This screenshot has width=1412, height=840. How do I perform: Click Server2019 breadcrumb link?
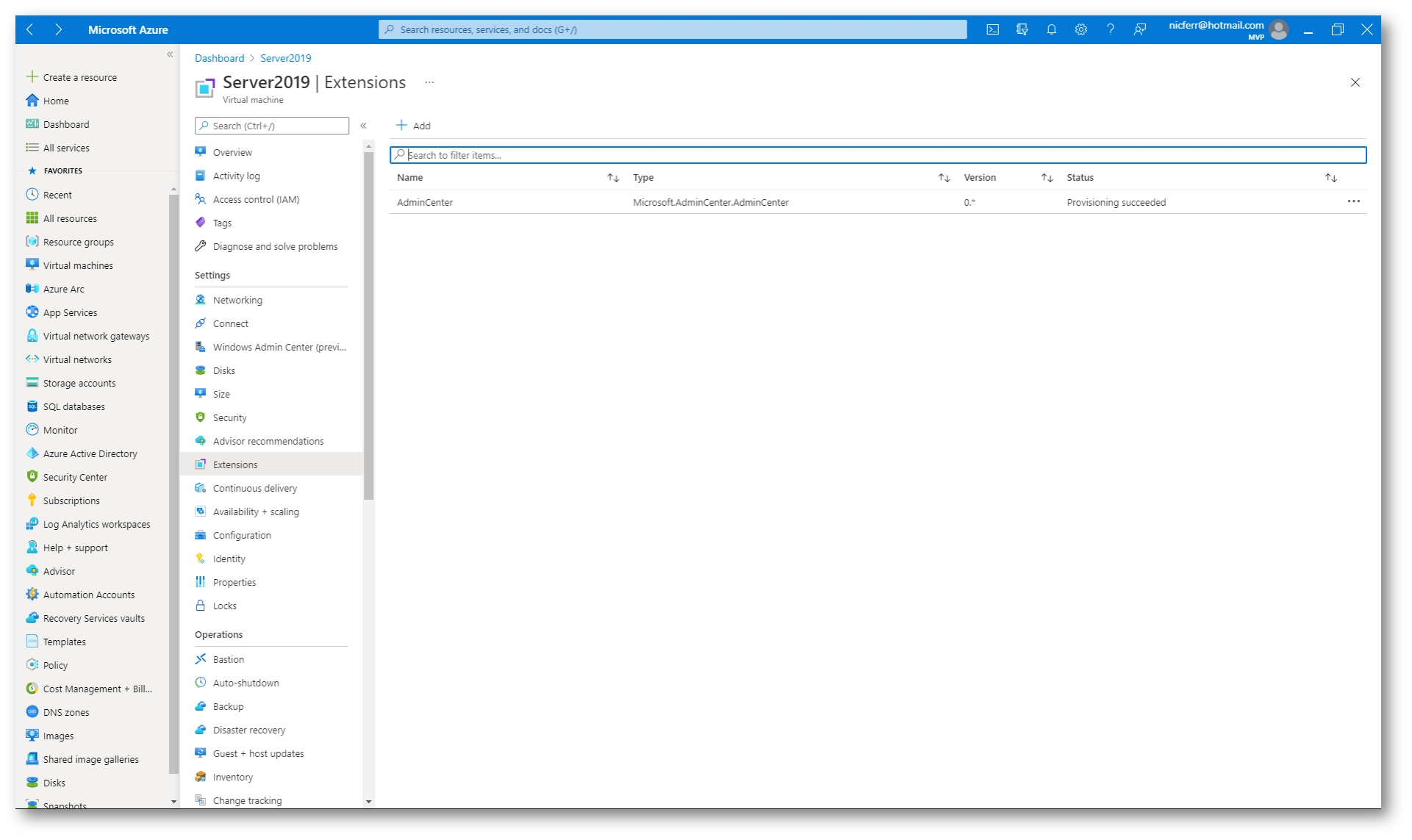[x=285, y=58]
